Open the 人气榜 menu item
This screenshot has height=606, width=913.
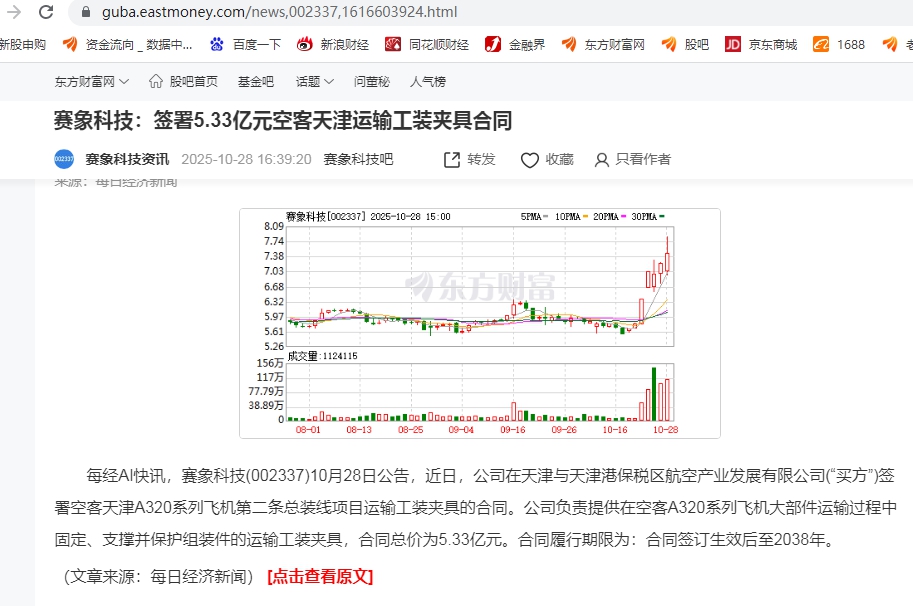(427, 81)
